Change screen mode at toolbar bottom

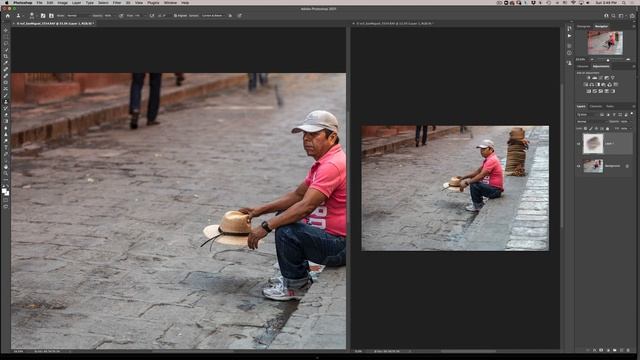(x=6, y=207)
